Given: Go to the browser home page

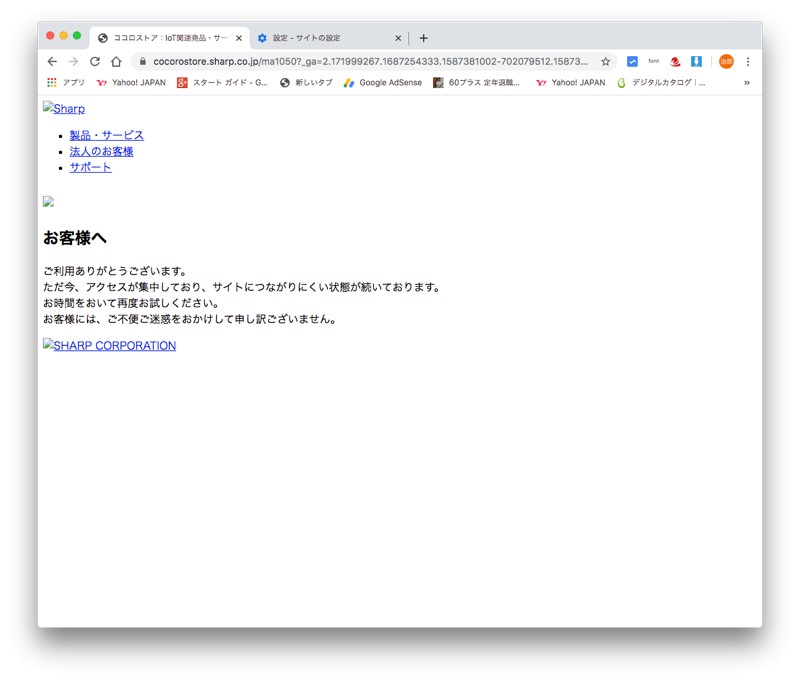Looking at the screenshot, I should 116,61.
